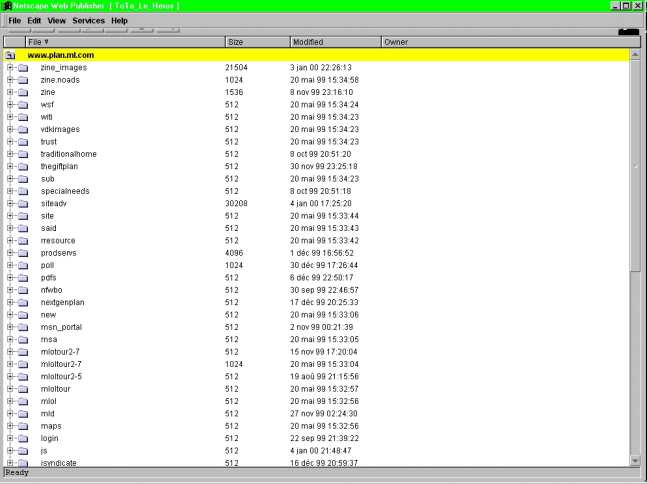647x484 pixels.
Task: Expand the zine folder
Action: pyautogui.click(x=10, y=92)
